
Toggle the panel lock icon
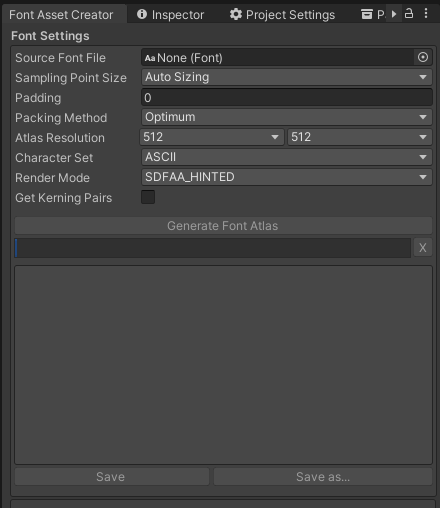[409, 14]
